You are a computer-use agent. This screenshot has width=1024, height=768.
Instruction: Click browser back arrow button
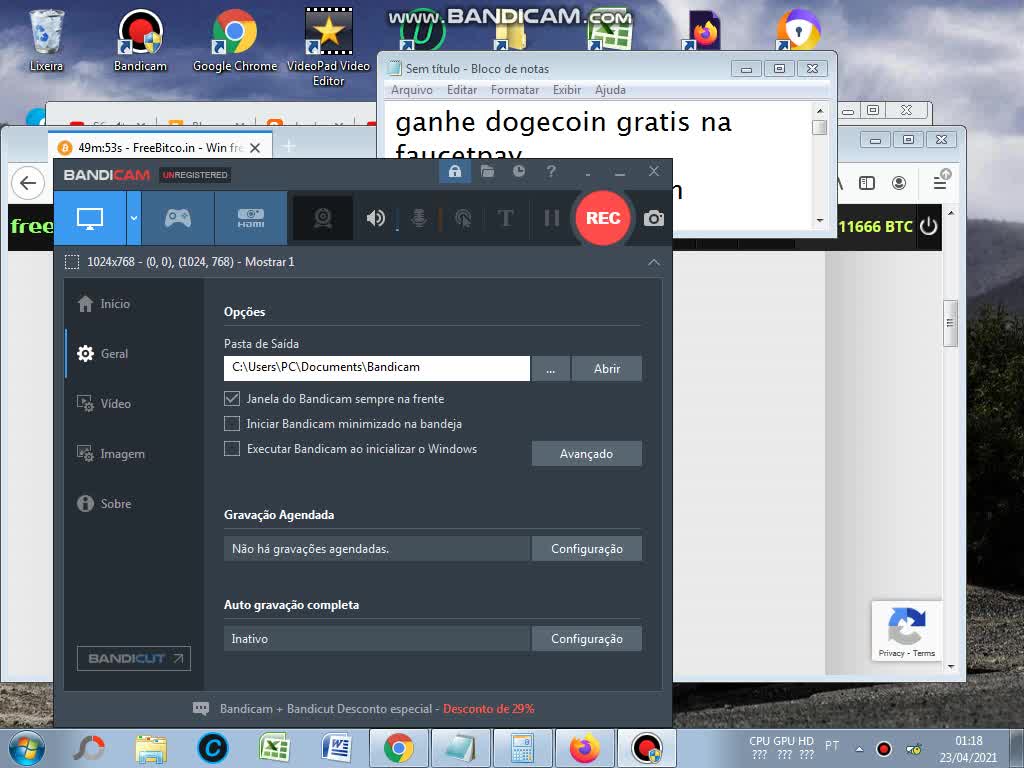point(28,183)
